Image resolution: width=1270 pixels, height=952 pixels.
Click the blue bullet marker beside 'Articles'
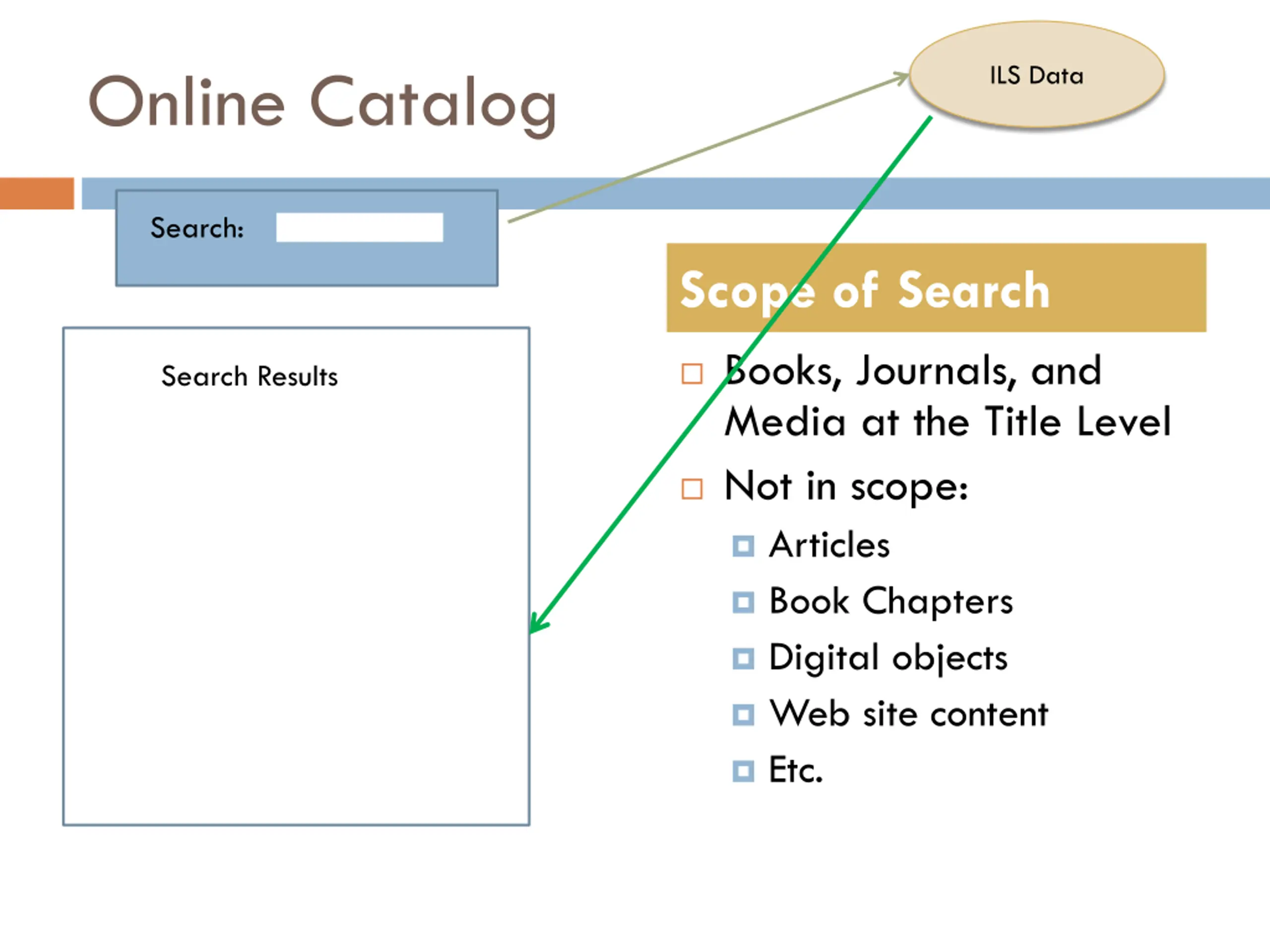point(744,546)
